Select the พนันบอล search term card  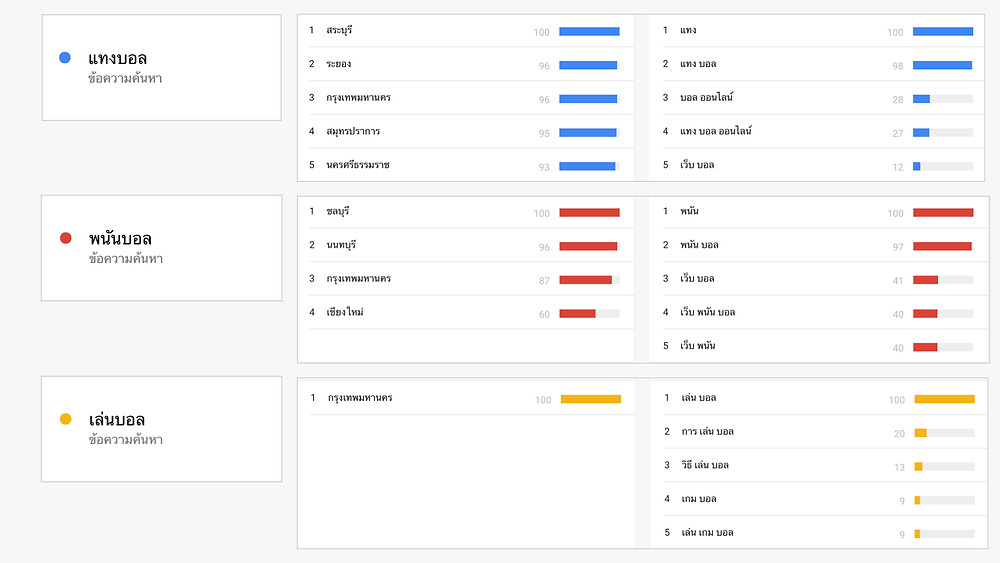tap(161, 248)
